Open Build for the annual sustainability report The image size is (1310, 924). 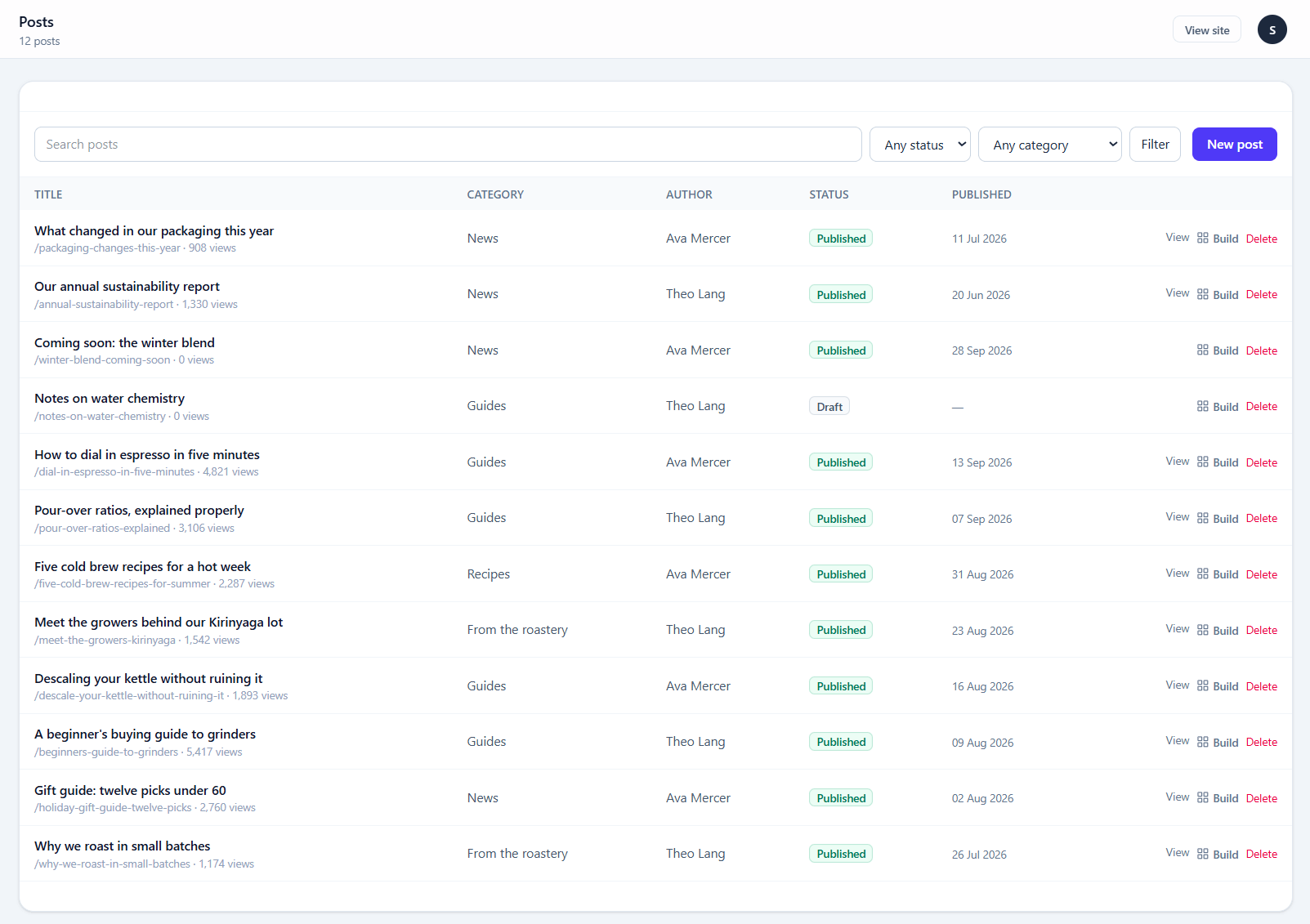point(1218,294)
